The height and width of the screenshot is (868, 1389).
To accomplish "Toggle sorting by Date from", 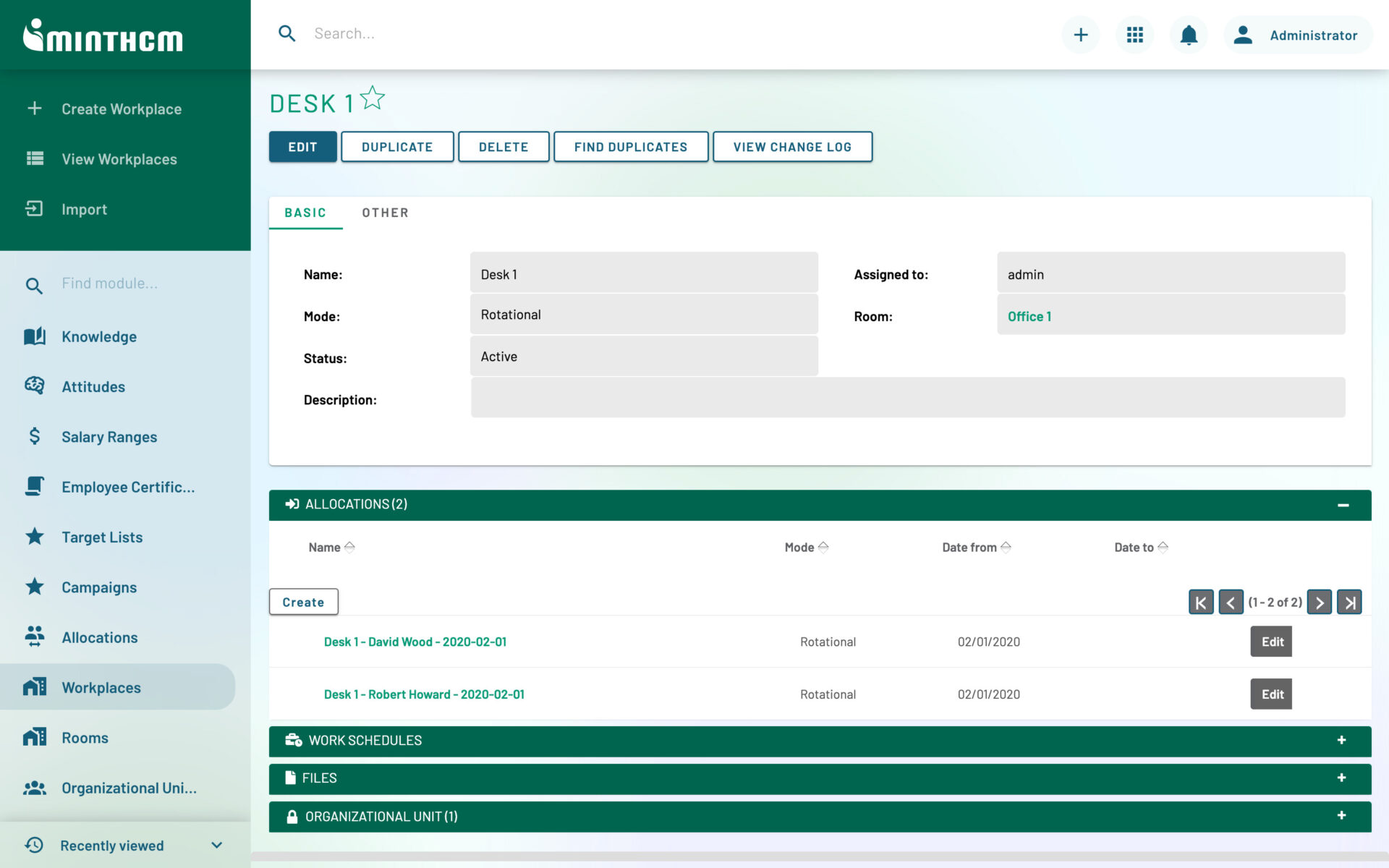I will click(x=1006, y=547).
